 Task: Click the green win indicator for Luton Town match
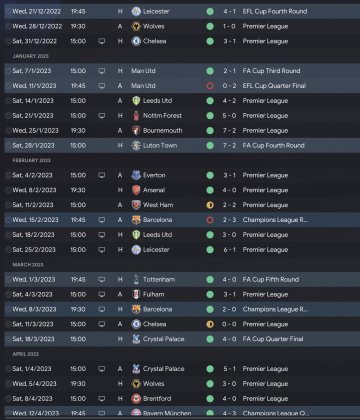pos(210,146)
